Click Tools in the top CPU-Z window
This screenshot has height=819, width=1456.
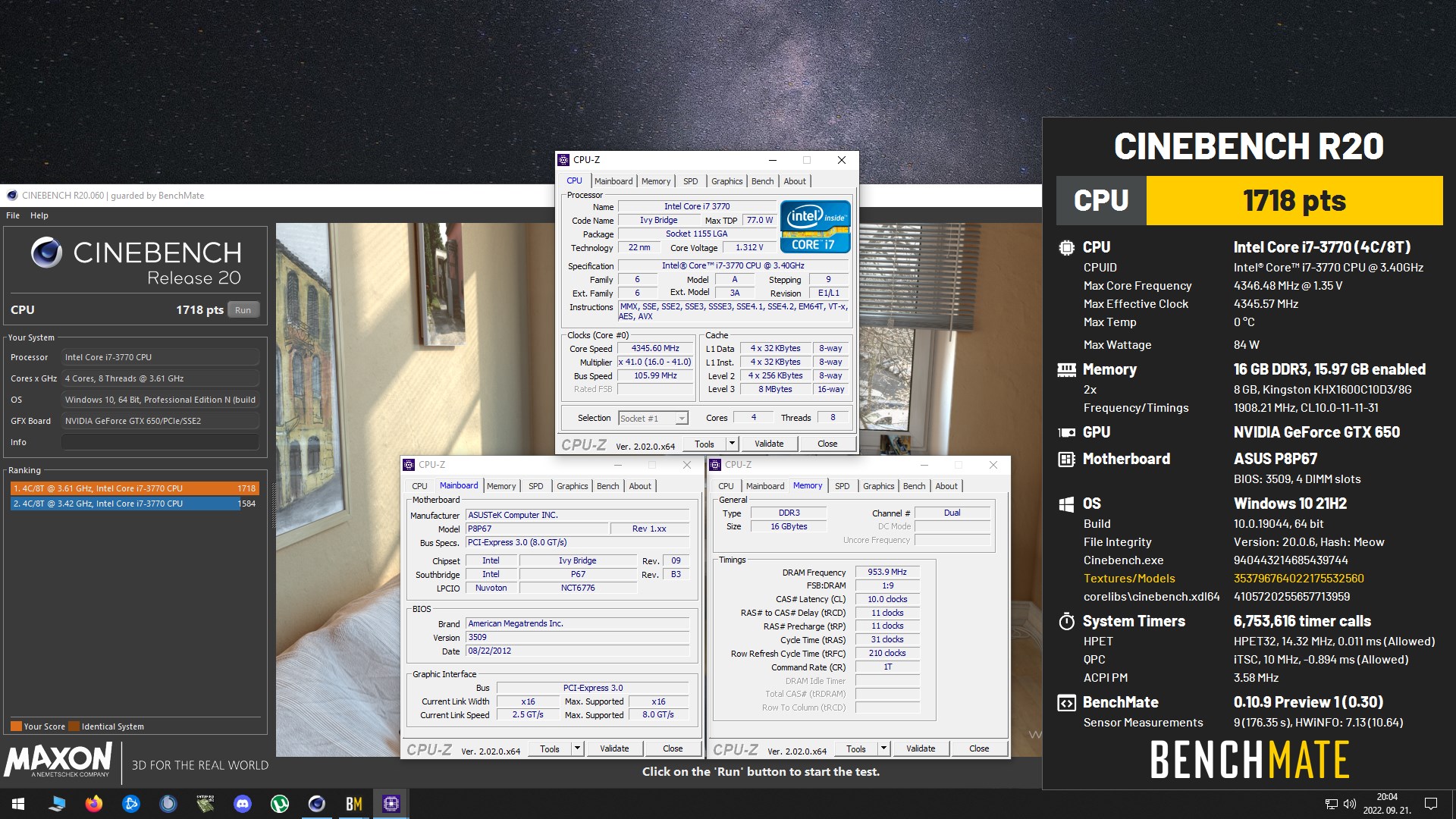[704, 444]
